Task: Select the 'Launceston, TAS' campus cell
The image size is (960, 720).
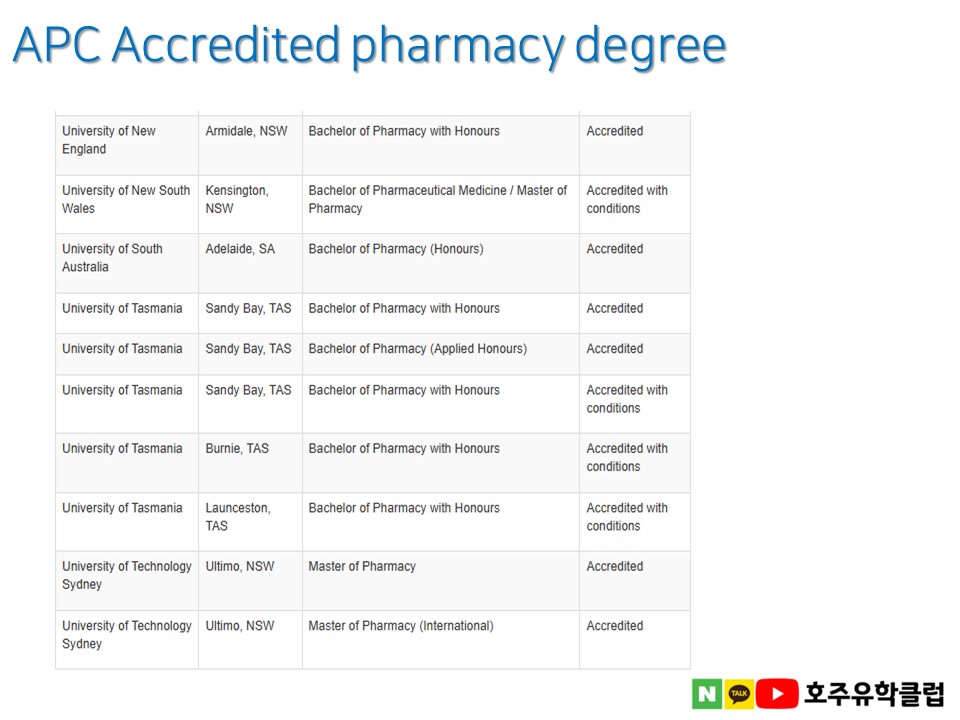Action: pyautogui.click(x=237, y=517)
